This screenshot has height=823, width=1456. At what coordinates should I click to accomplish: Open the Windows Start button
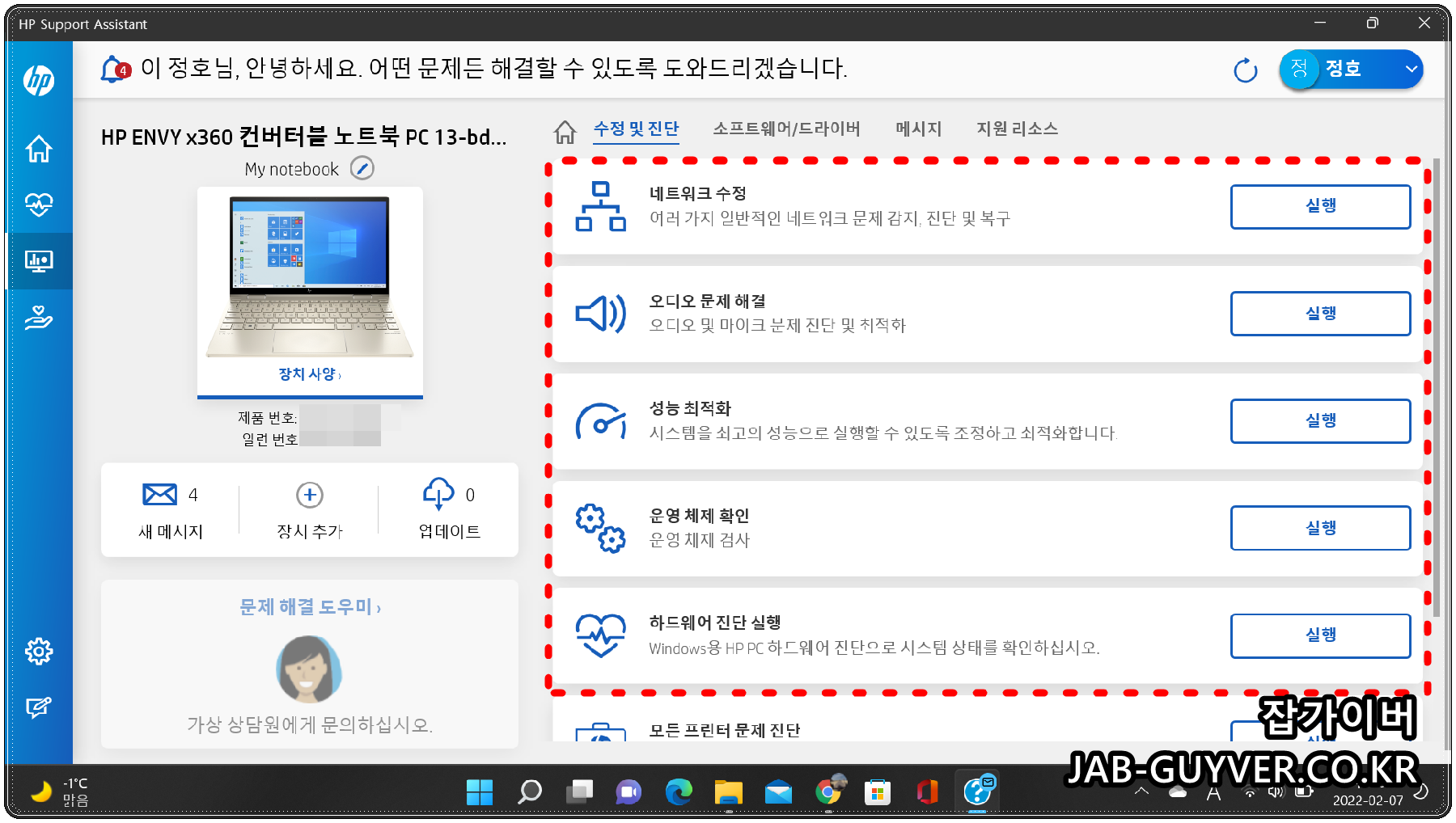point(480,792)
